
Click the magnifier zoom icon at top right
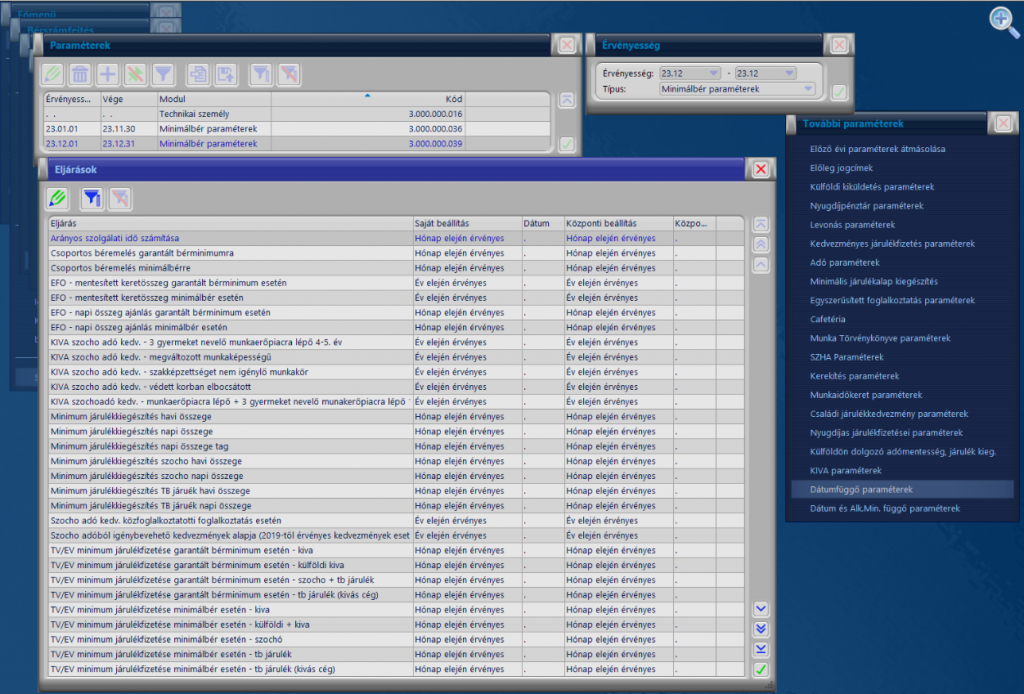tap(1004, 22)
